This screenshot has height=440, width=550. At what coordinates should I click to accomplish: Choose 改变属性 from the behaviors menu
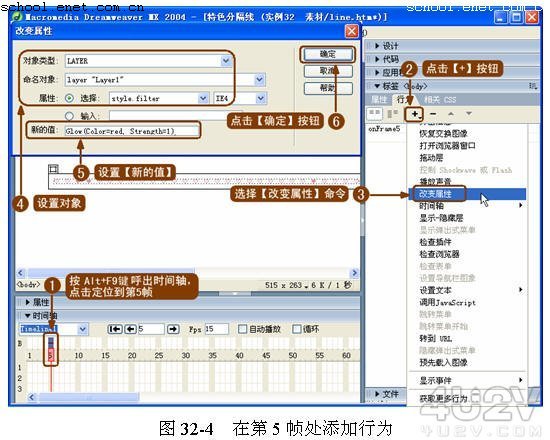point(467,194)
